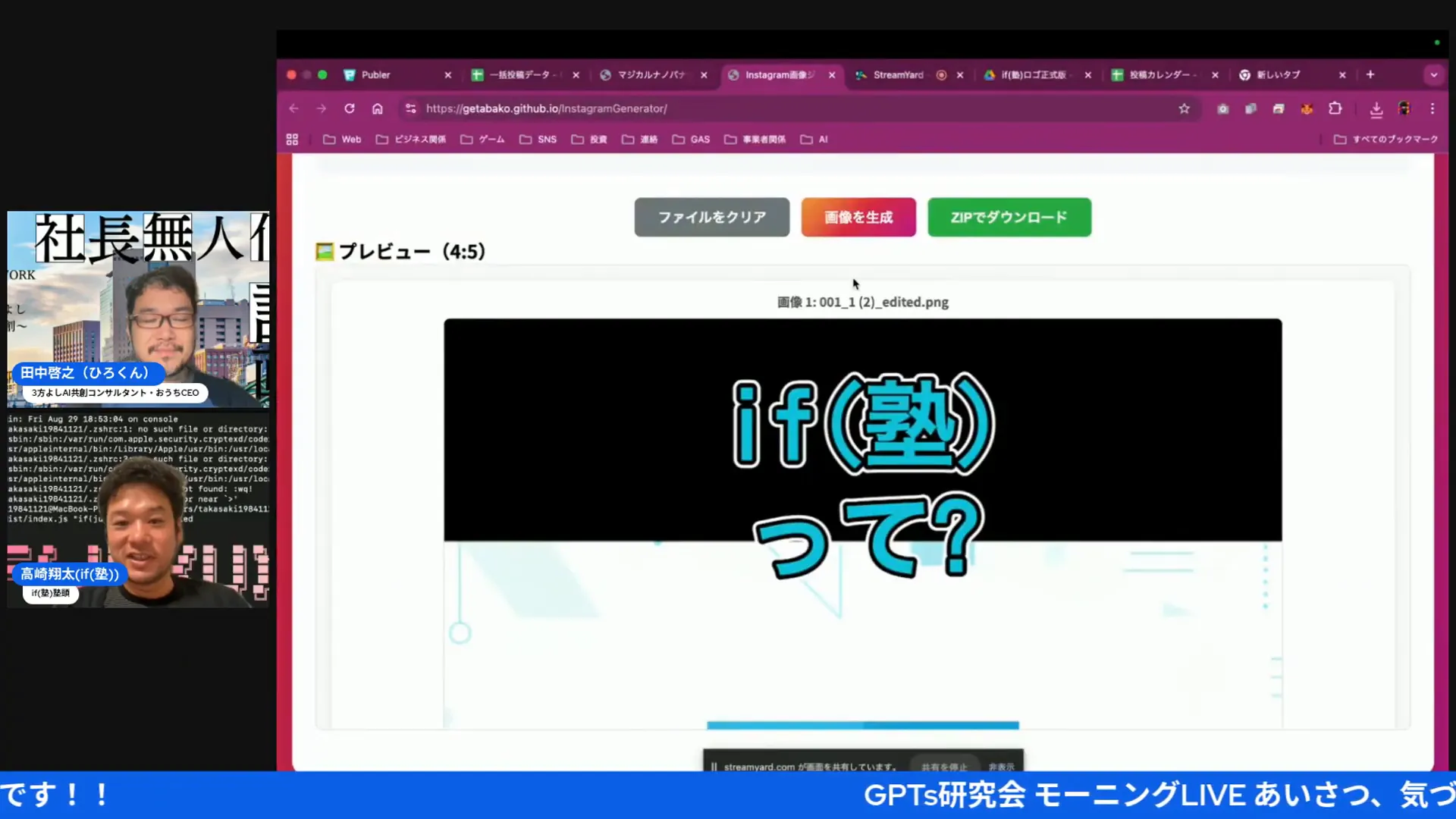The width and height of the screenshot is (1456, 819).
Task: Click the Home icon next to the address bar
Action: 378,108
